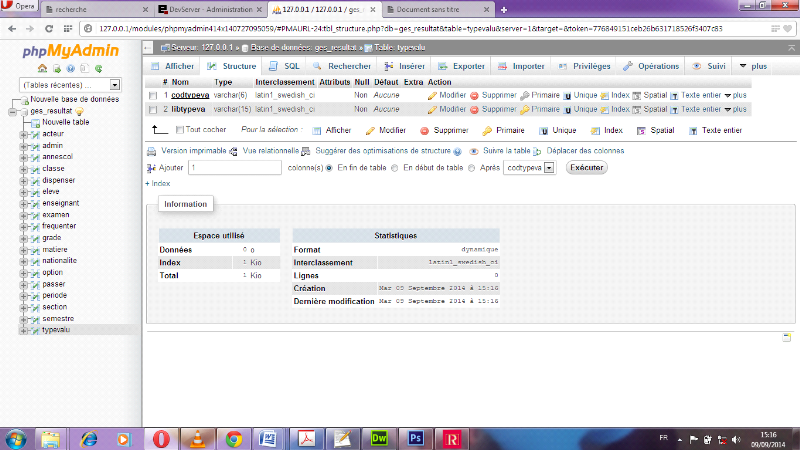
Task: Switch to the Afficher tab
Action: (x=172, y=66)
